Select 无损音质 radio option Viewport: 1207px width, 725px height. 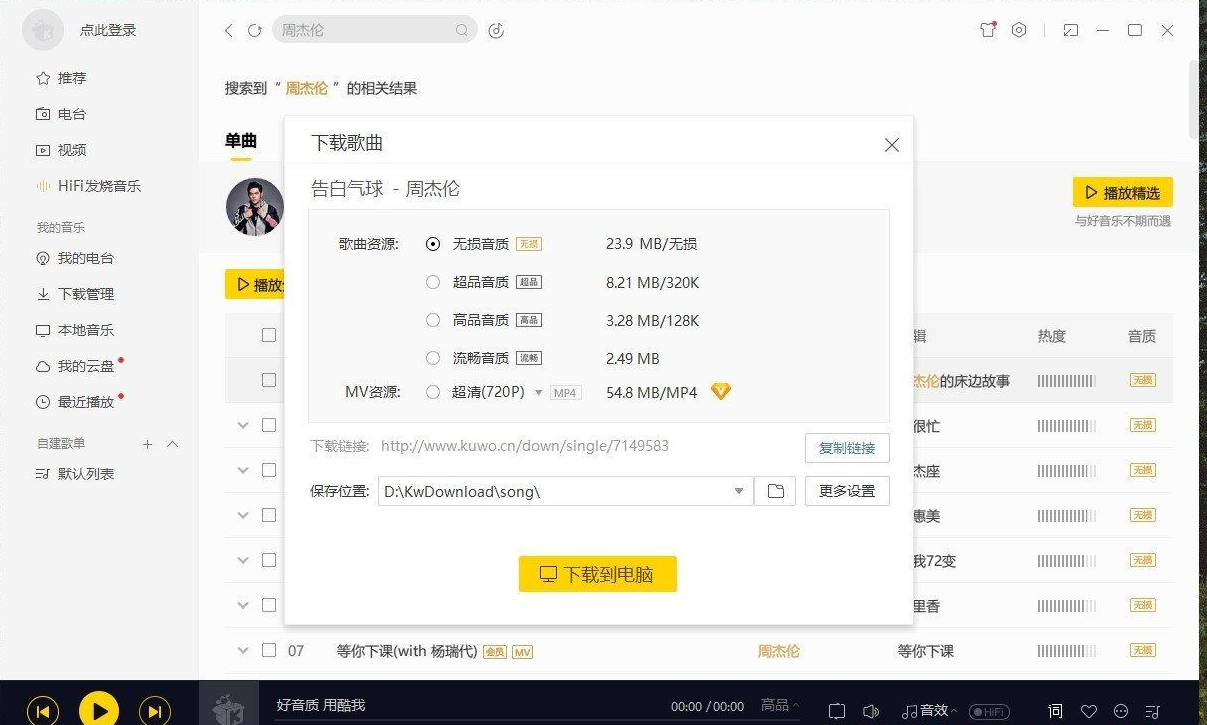click(x=433, y=244)
